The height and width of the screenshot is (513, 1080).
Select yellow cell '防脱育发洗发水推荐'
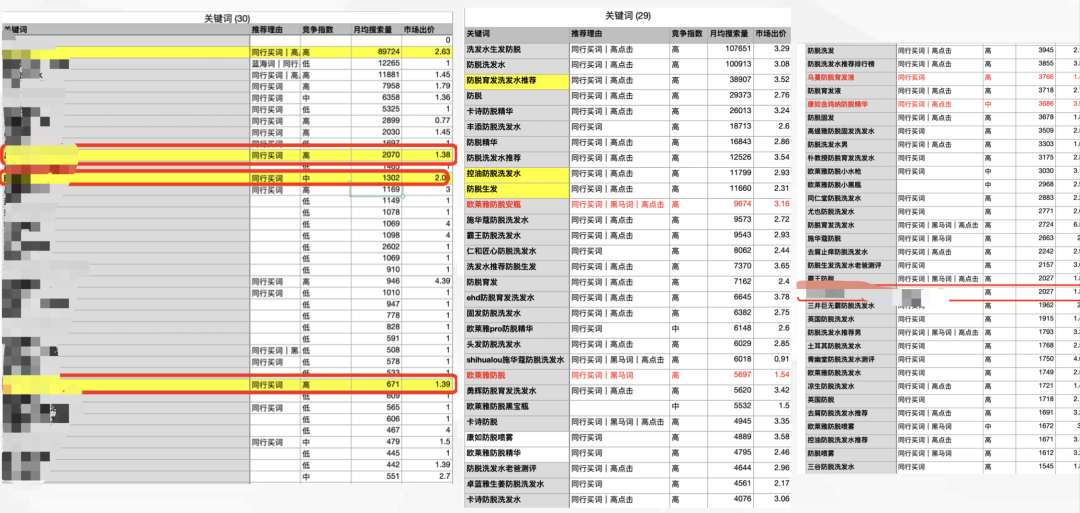pos(517,81)
